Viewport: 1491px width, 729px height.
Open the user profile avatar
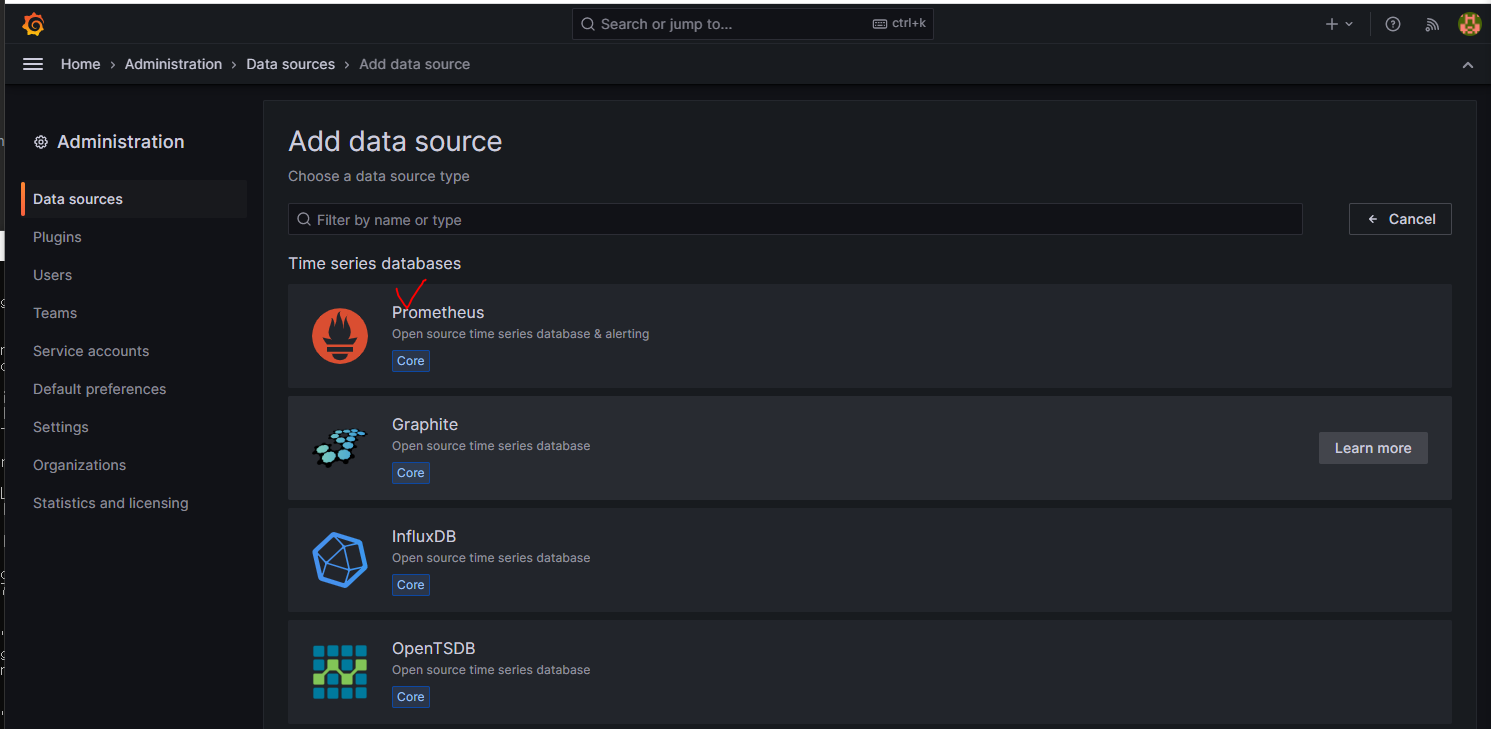1469,24
